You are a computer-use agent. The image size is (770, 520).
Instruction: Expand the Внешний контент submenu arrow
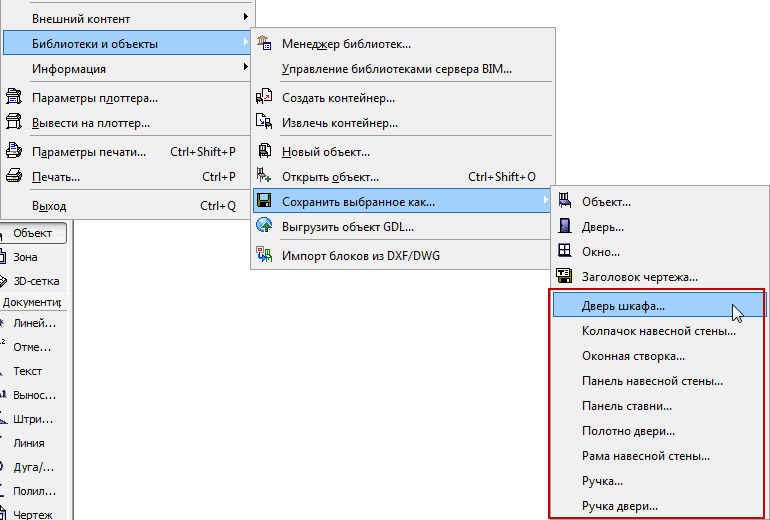(x=245, y=18)
